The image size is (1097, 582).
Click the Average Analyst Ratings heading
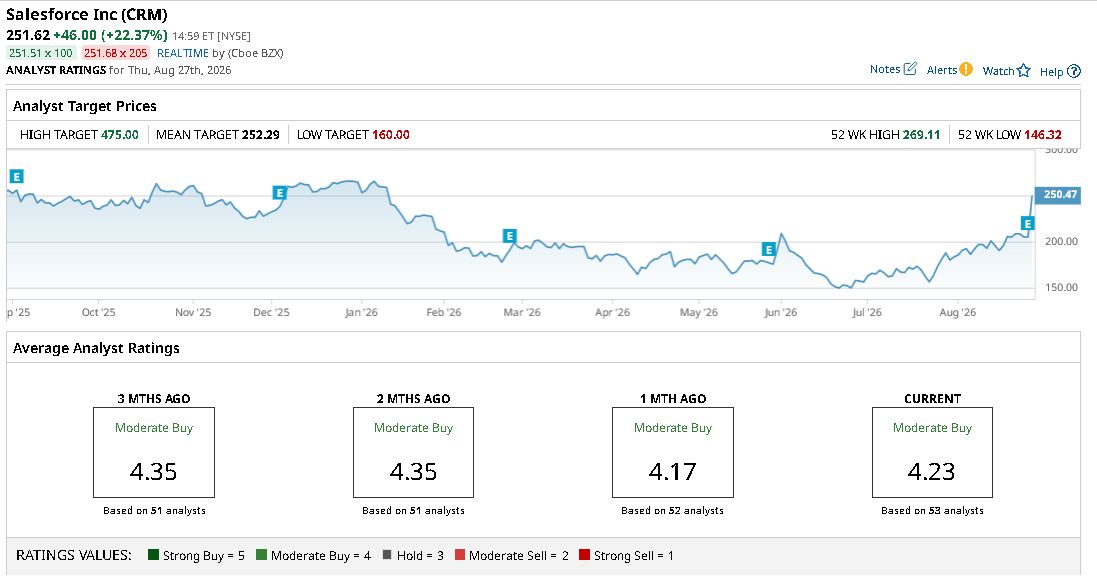pos(97,348)
